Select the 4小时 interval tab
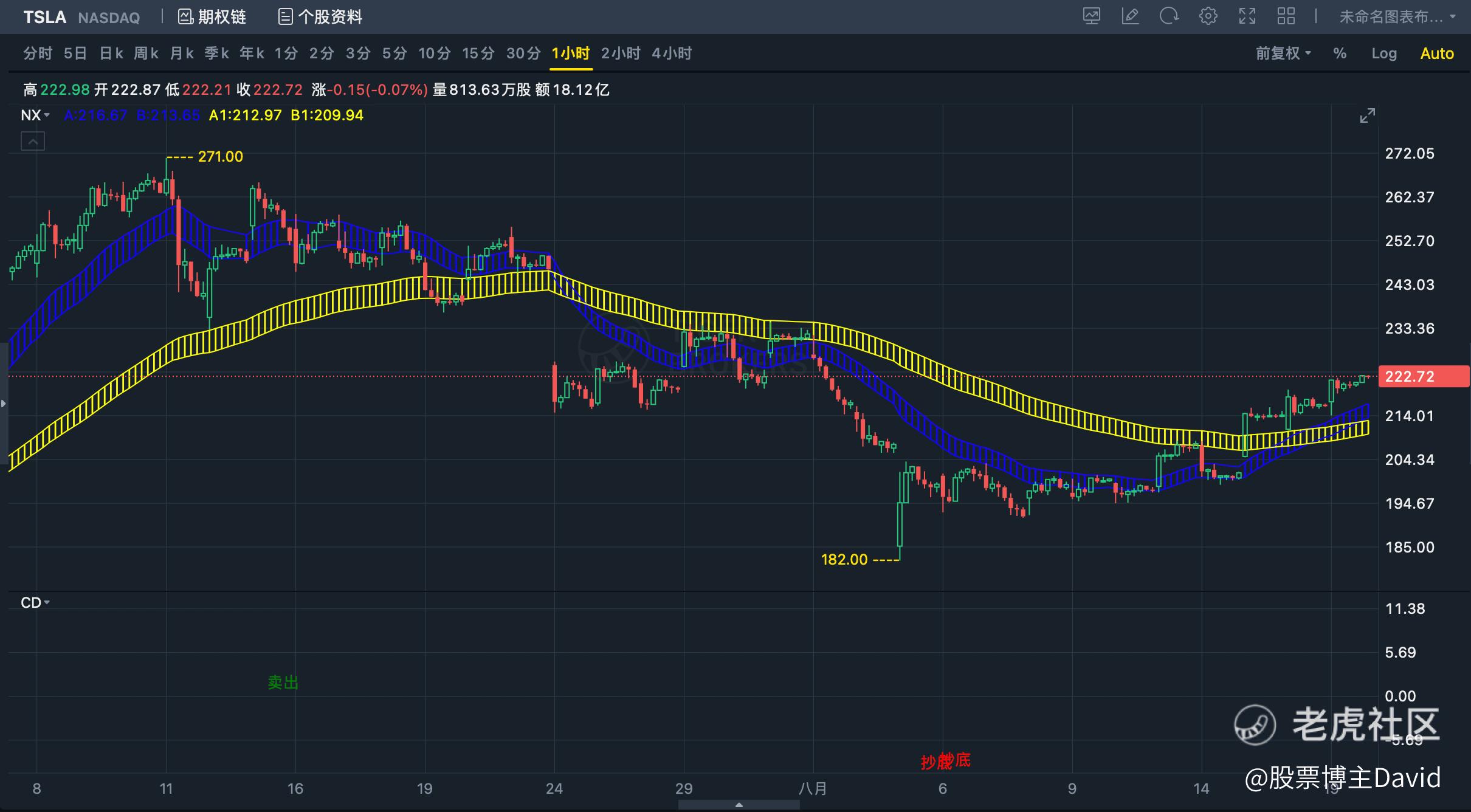Image resolution: width=1471 pixels, height=812 pixels. coord(672,53)
